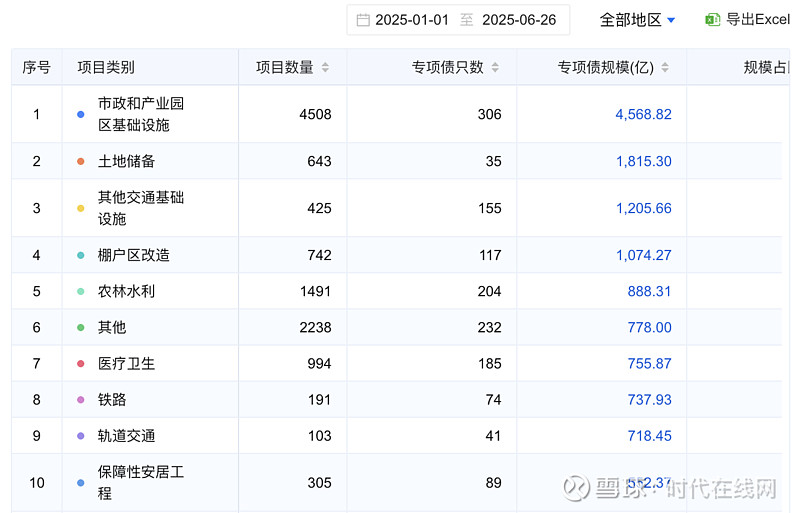Viewport: 800px width, 513px height.
Task: Click teal dot beside 棚户区改造
Action: coord(81,255)
